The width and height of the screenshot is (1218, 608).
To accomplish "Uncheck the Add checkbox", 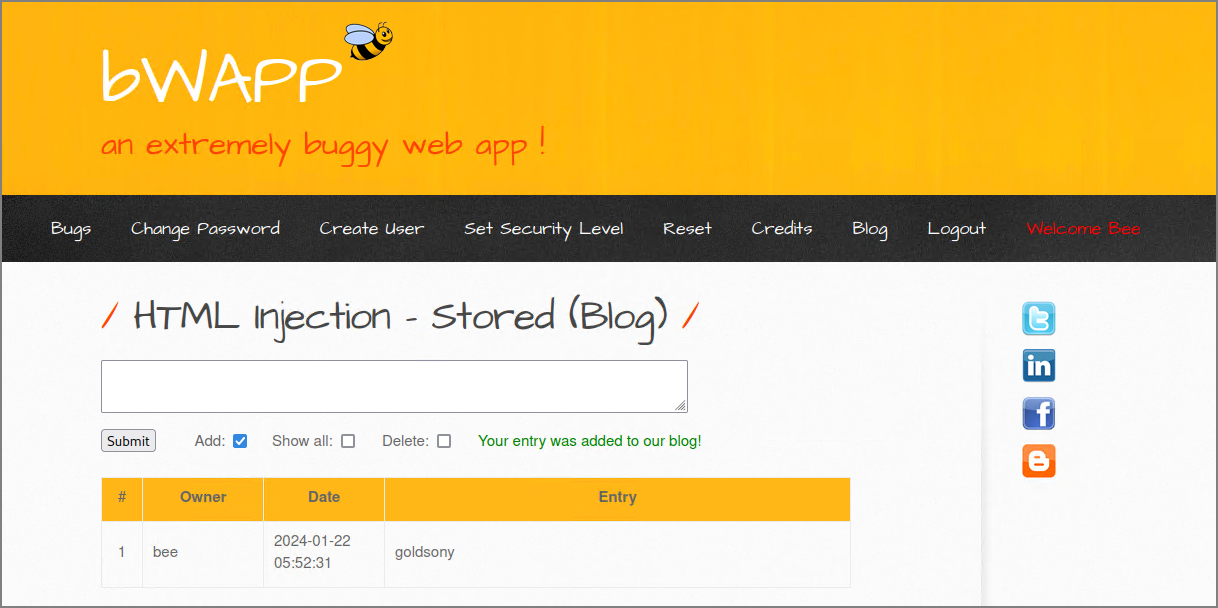I will (x=240, y=441).
